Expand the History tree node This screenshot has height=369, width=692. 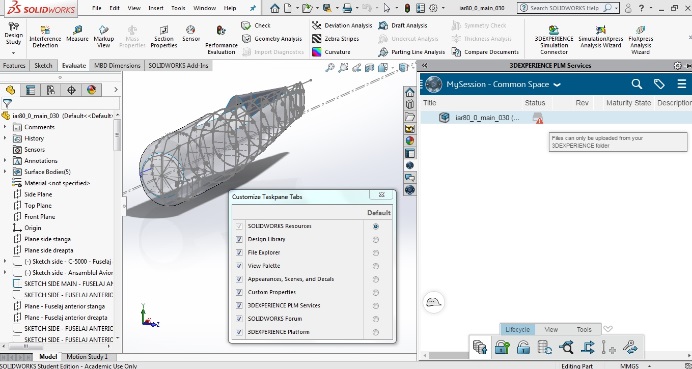5,138
